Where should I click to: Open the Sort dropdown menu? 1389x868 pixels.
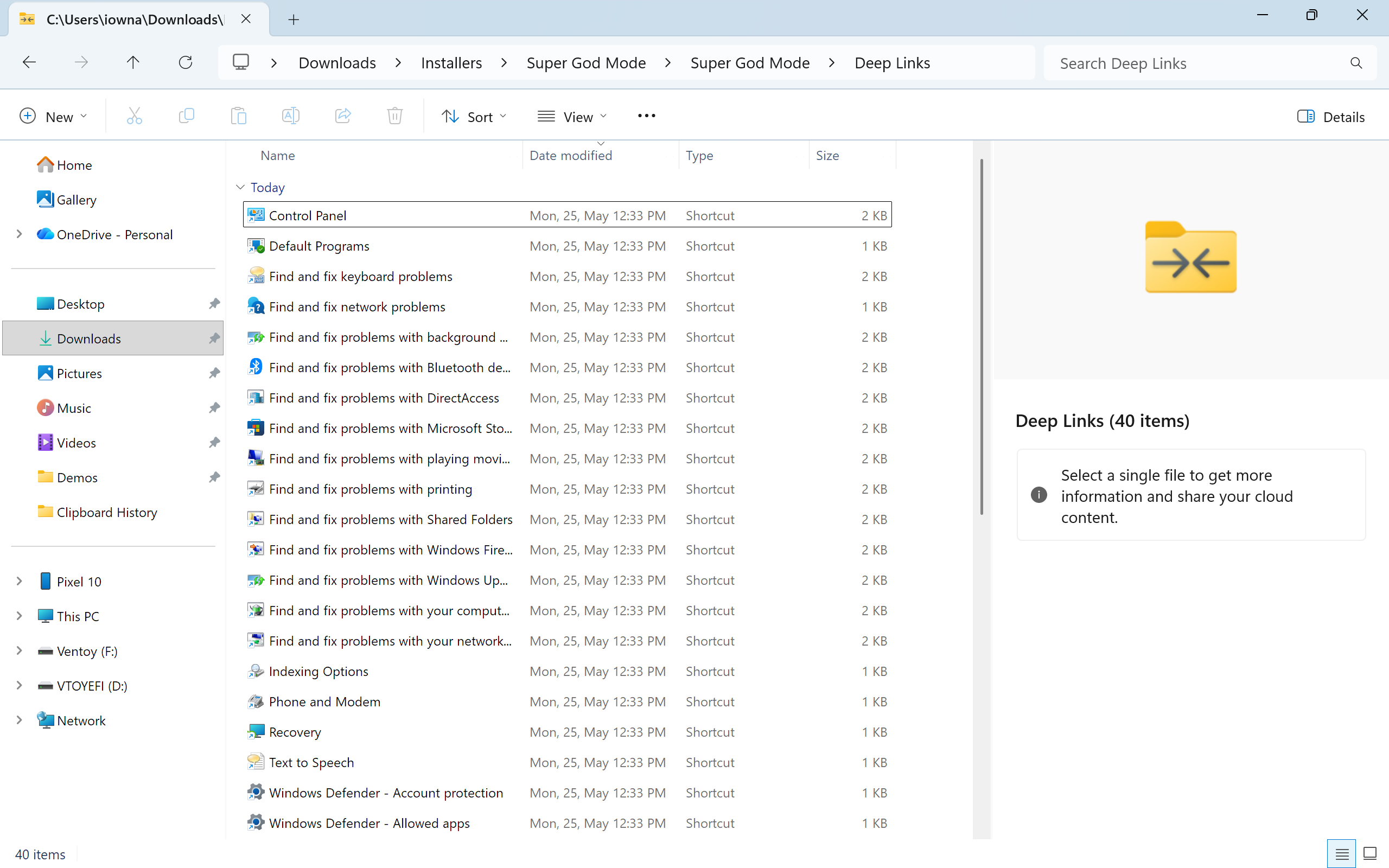coord(474,117)
